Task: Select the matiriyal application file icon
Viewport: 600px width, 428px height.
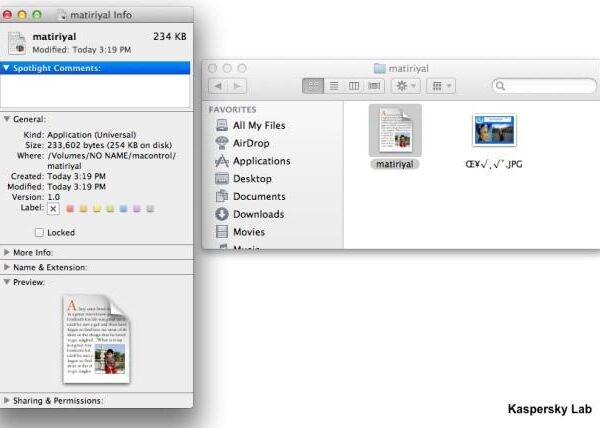Action: pos(395,130)
